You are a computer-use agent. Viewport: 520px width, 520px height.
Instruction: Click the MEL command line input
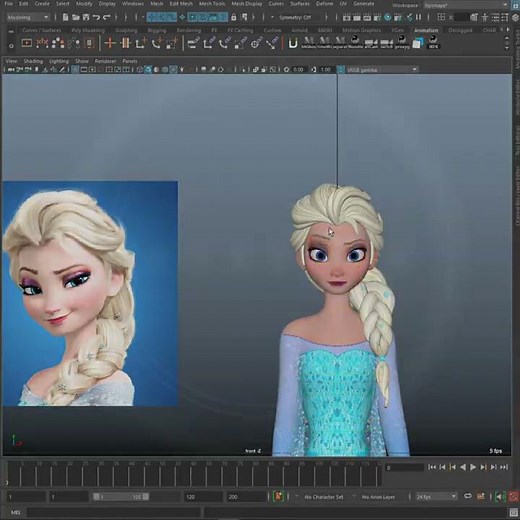114,512
